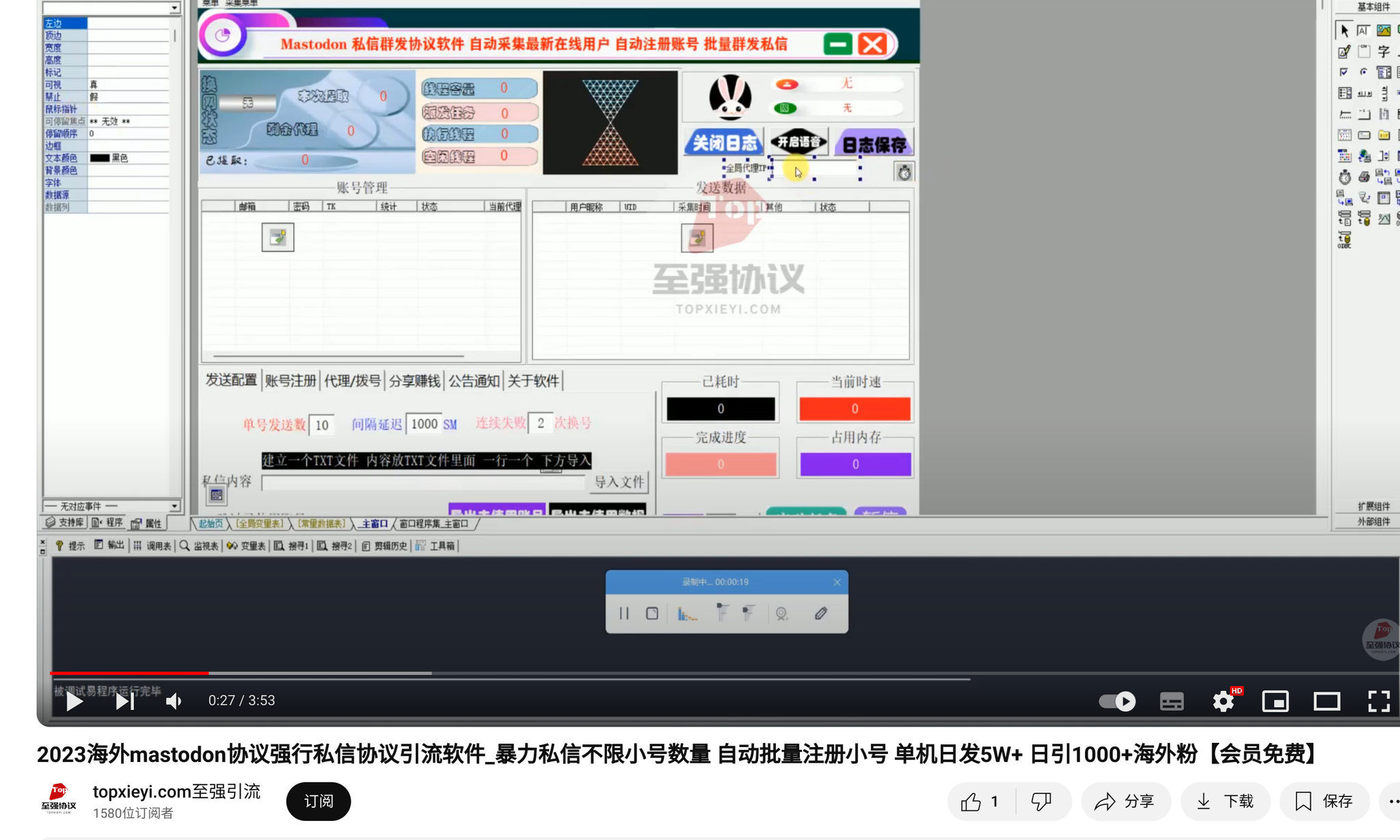Like the video with thumbs up

coord(980,801)
